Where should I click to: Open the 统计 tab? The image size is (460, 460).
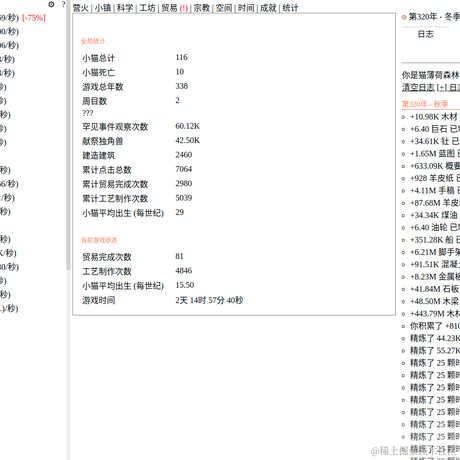(x=290, y=8)
